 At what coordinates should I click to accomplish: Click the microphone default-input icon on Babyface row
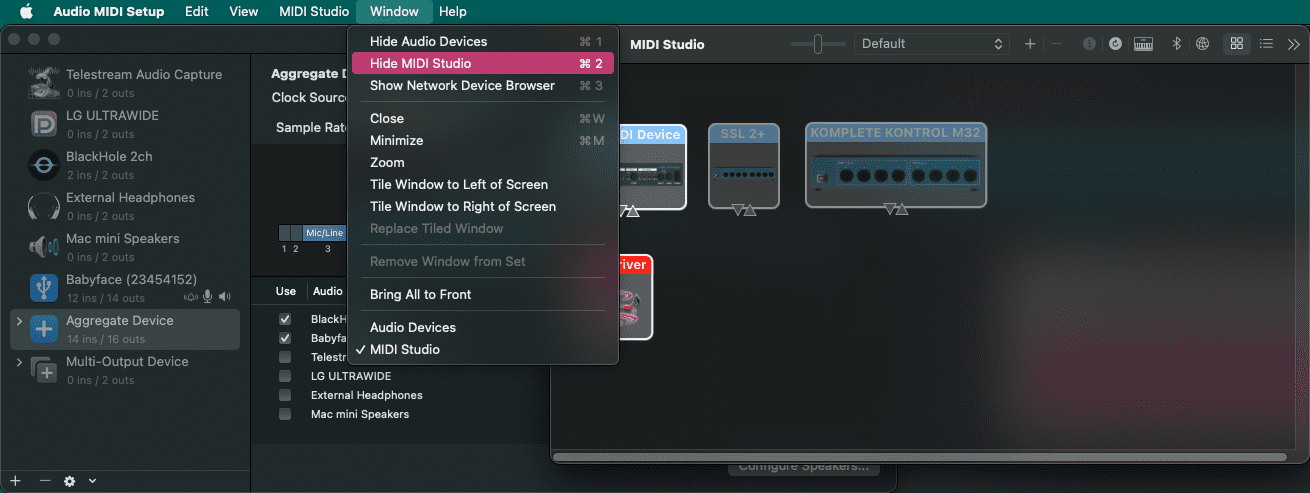coord(208,297)
